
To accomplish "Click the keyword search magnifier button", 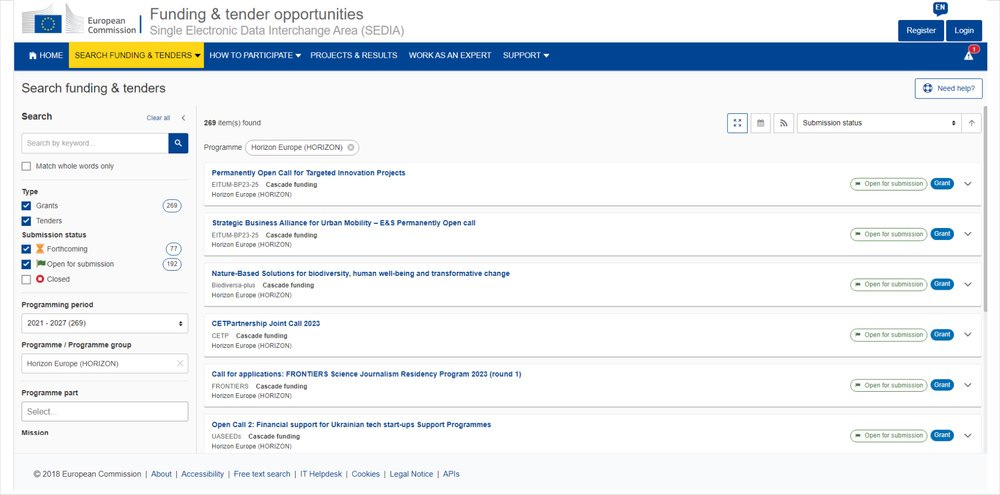I will pyautogui.click(x=179, y=143).
